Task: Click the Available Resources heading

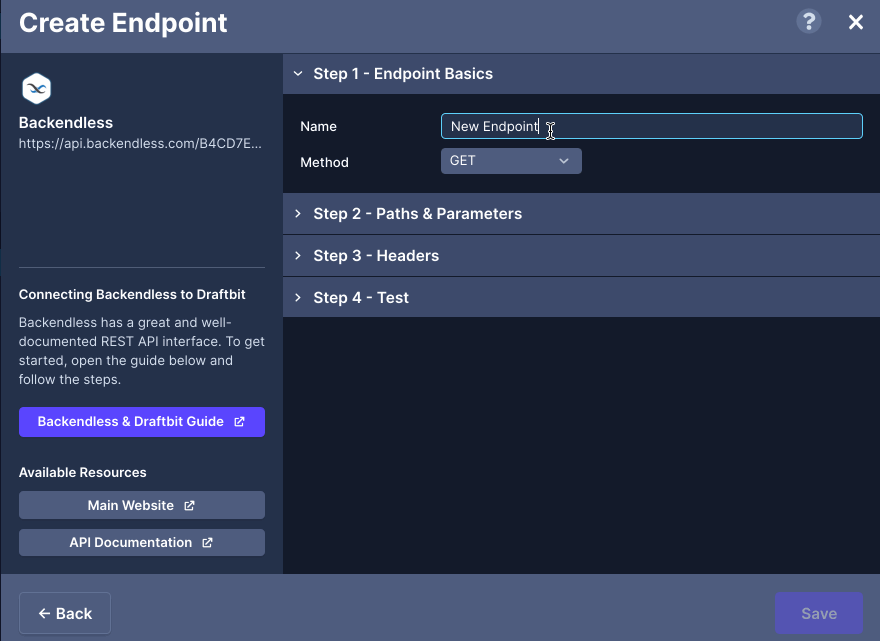Action: [x=82, y=473]
